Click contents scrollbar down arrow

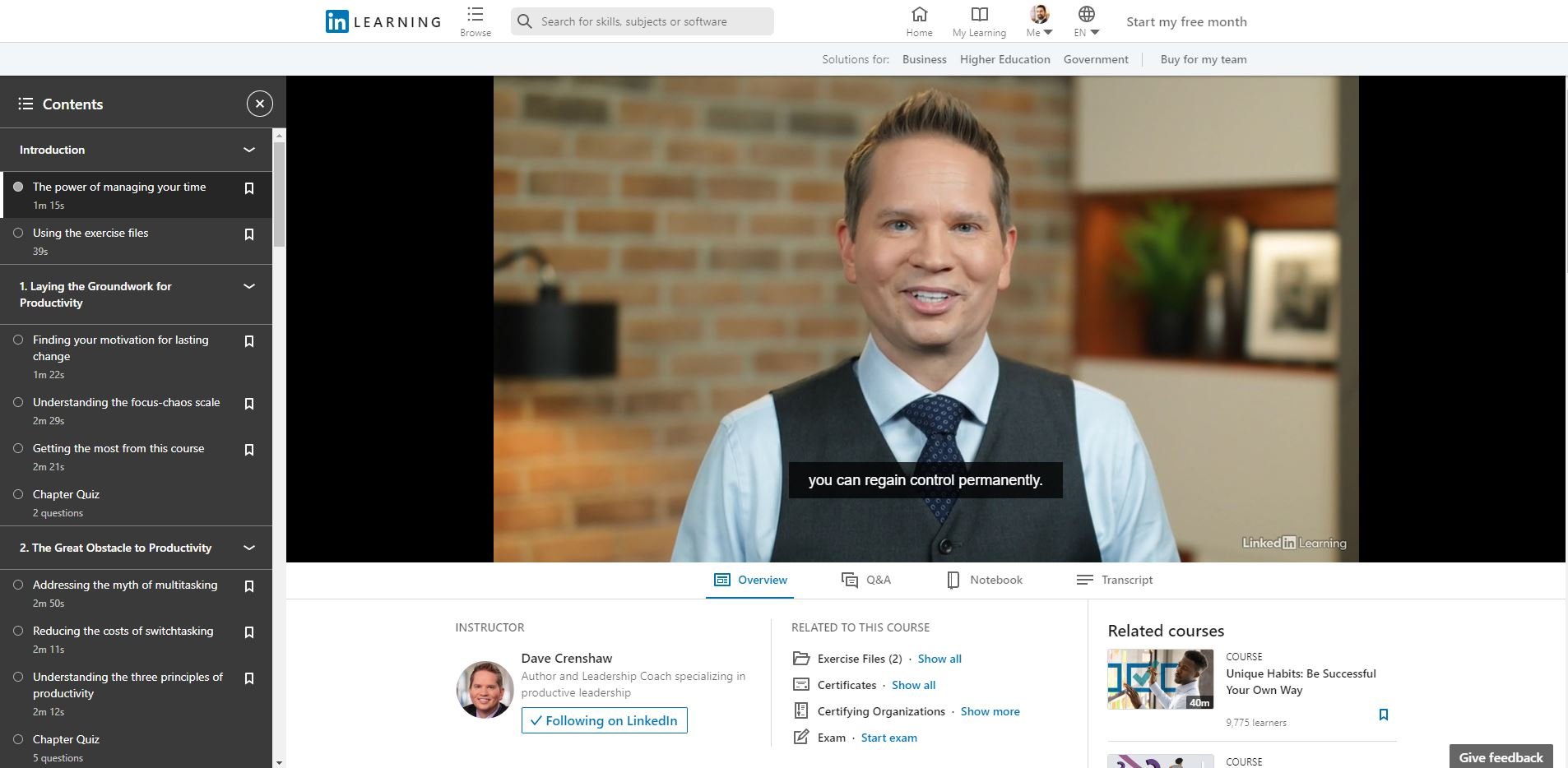tap(279, 762)
